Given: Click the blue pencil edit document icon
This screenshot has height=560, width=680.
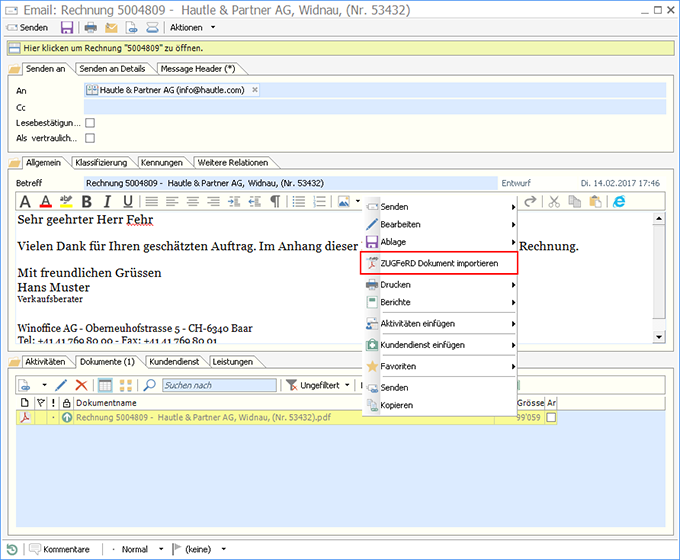Looking at the screenshot, I should tap(61, 385).
